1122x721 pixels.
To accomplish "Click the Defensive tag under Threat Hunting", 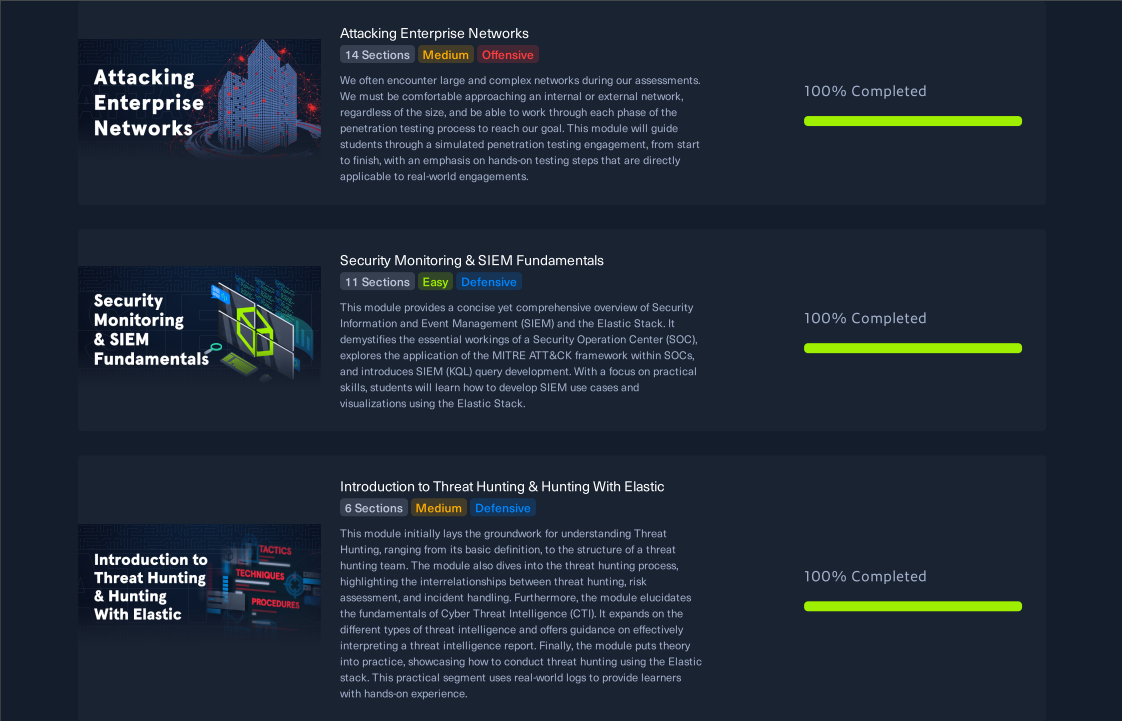I will [x=502, y=508].
